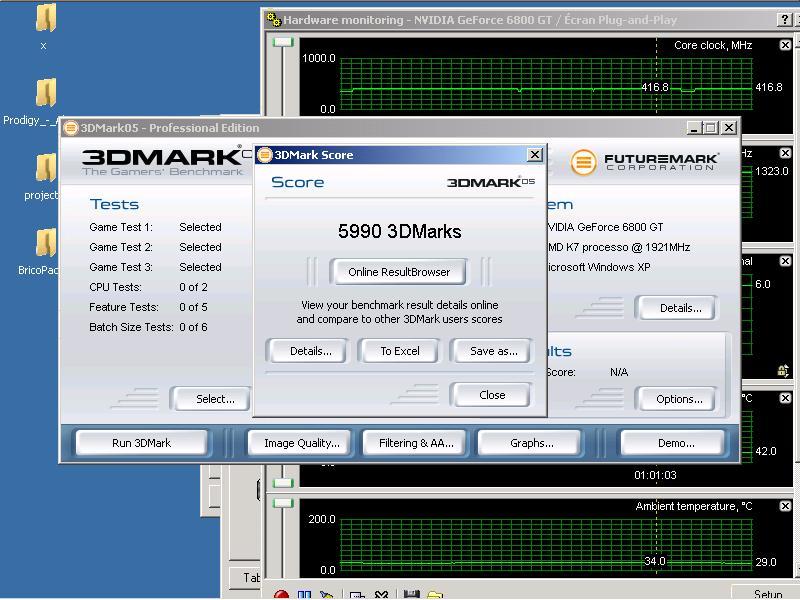
Task: Hide the °C graph showing 42.0
Action: pos(785,397)
